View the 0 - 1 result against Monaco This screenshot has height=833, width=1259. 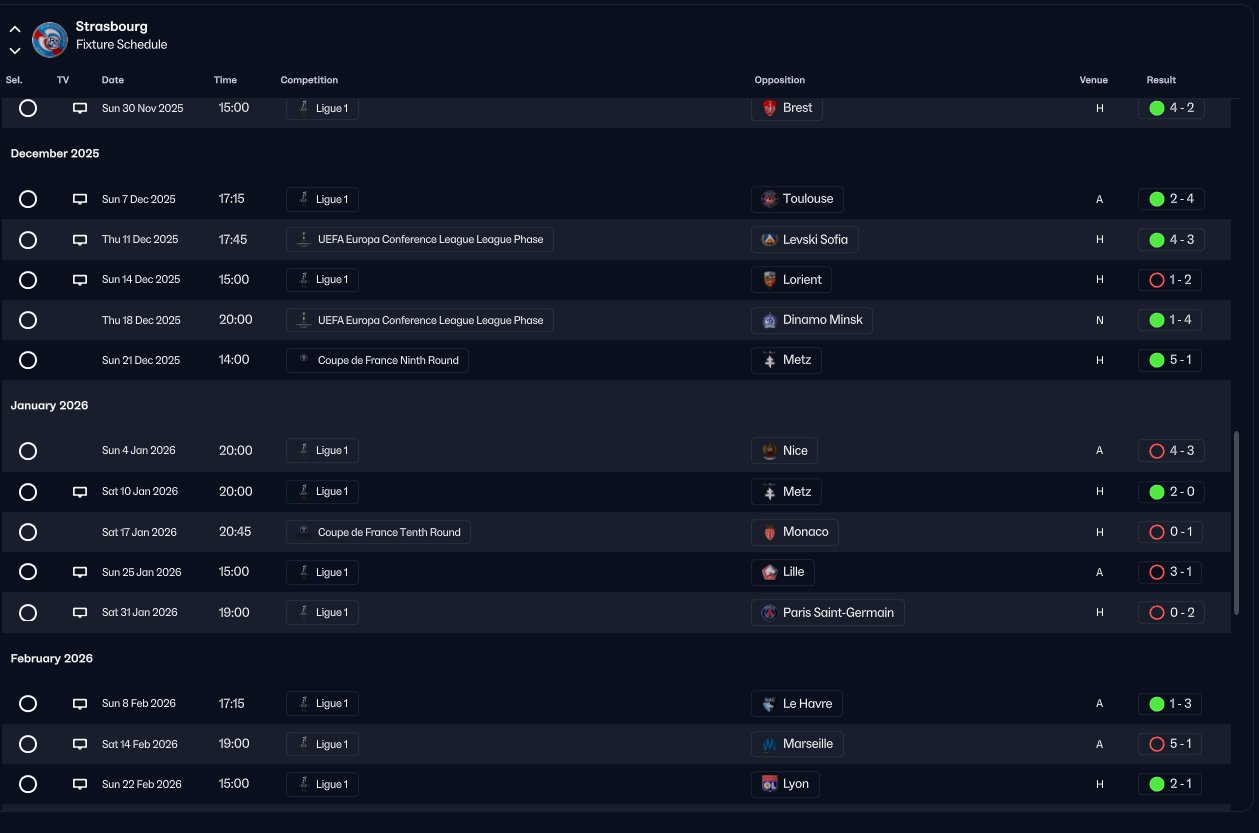point(1171,532)
